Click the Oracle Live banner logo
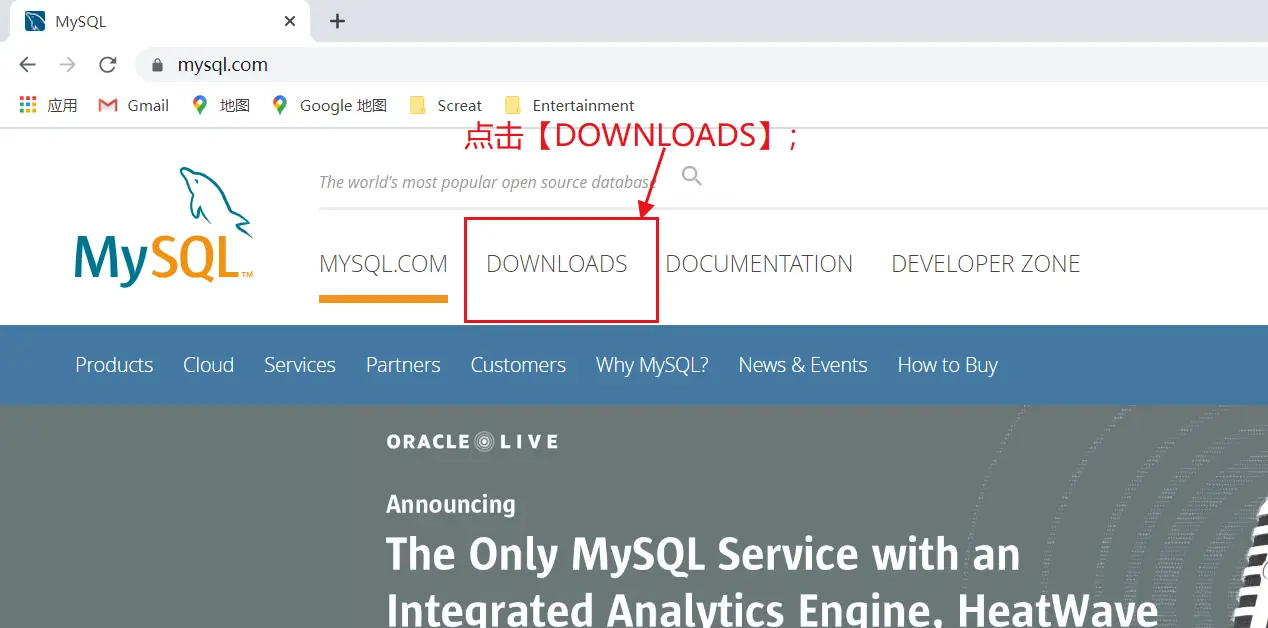 click(x=472, y=441)
